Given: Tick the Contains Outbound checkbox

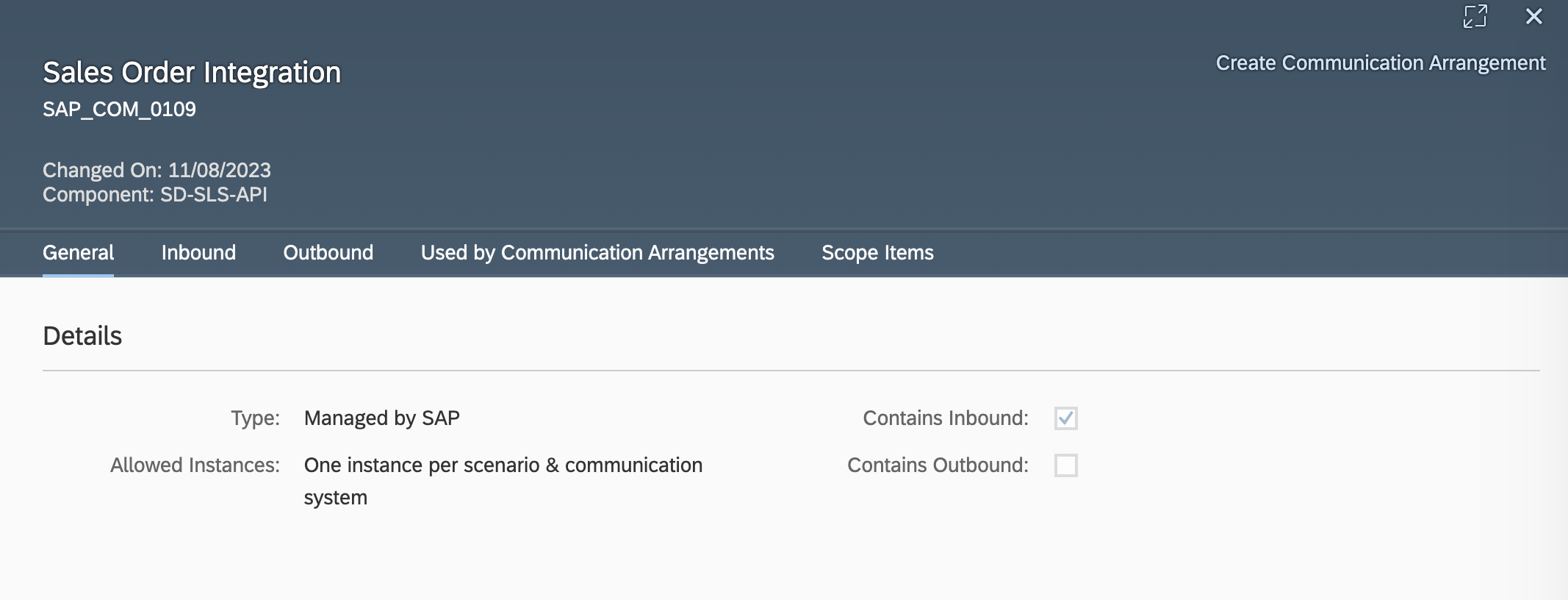Looking at the screenshot, I should click(x=1065, y=465).
